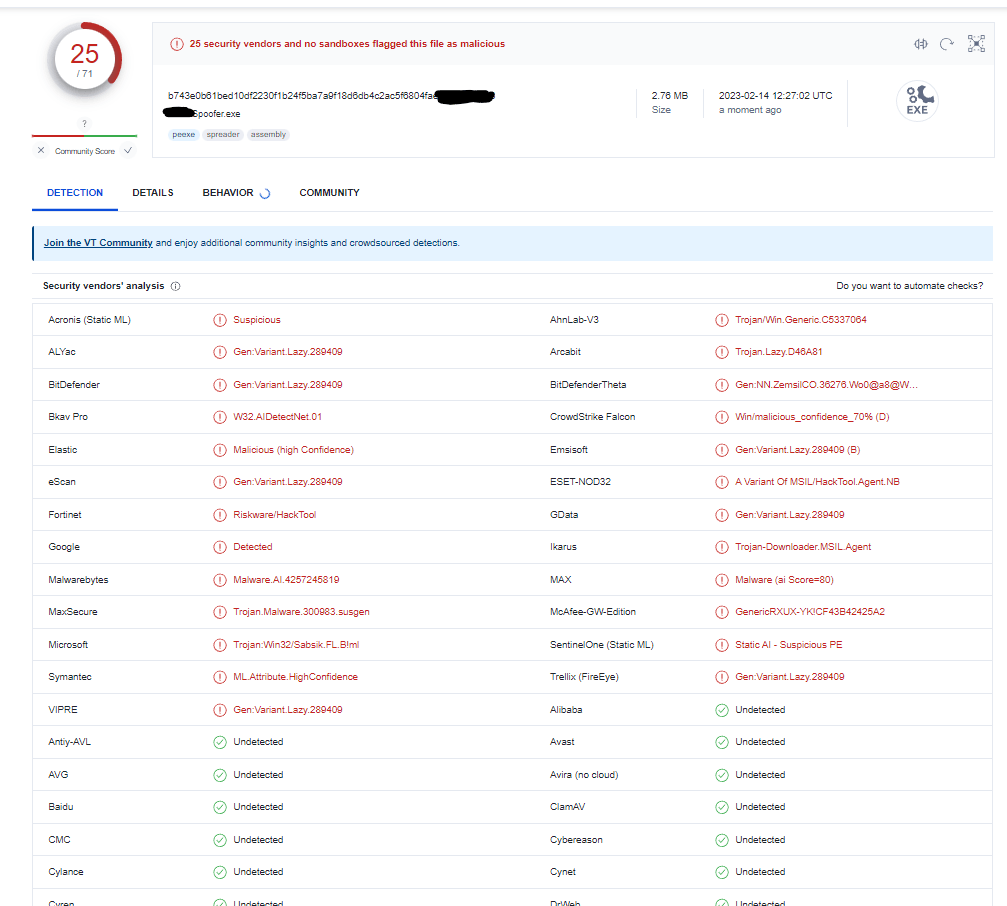This screenshot has width=1007, height=906.
Task: Click the A Variant Of MSIL/HackTool.Agent.NB result
Action: 817,482
